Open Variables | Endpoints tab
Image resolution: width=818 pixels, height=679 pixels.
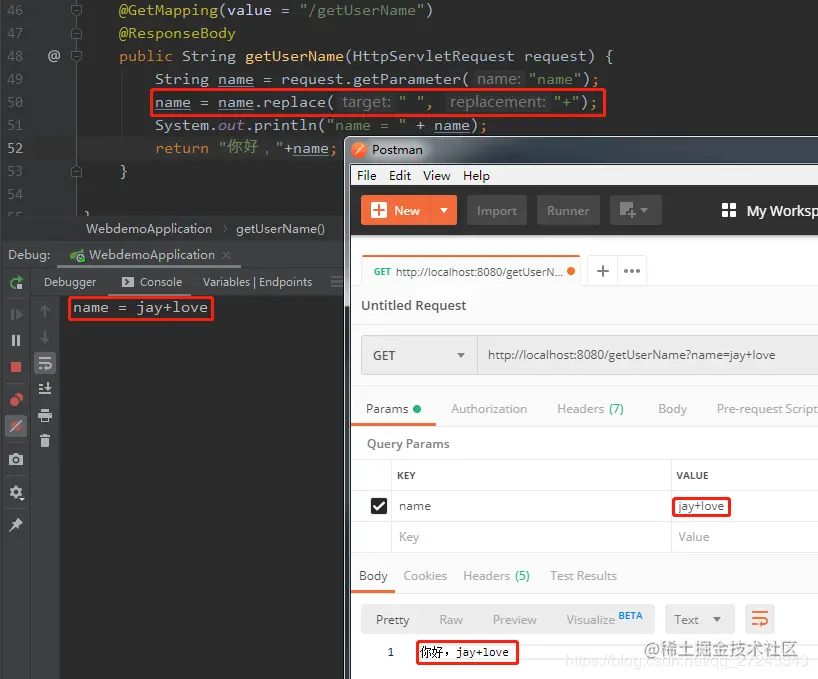(257, 282)
